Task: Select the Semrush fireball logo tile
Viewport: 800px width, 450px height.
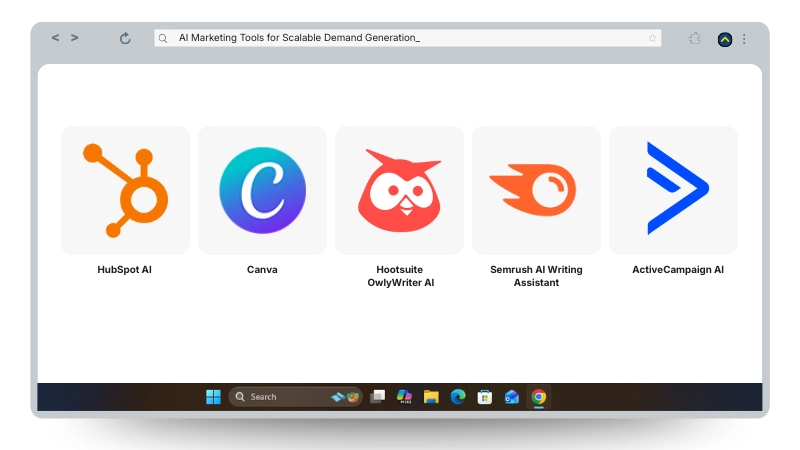Action: click(536, 190)
